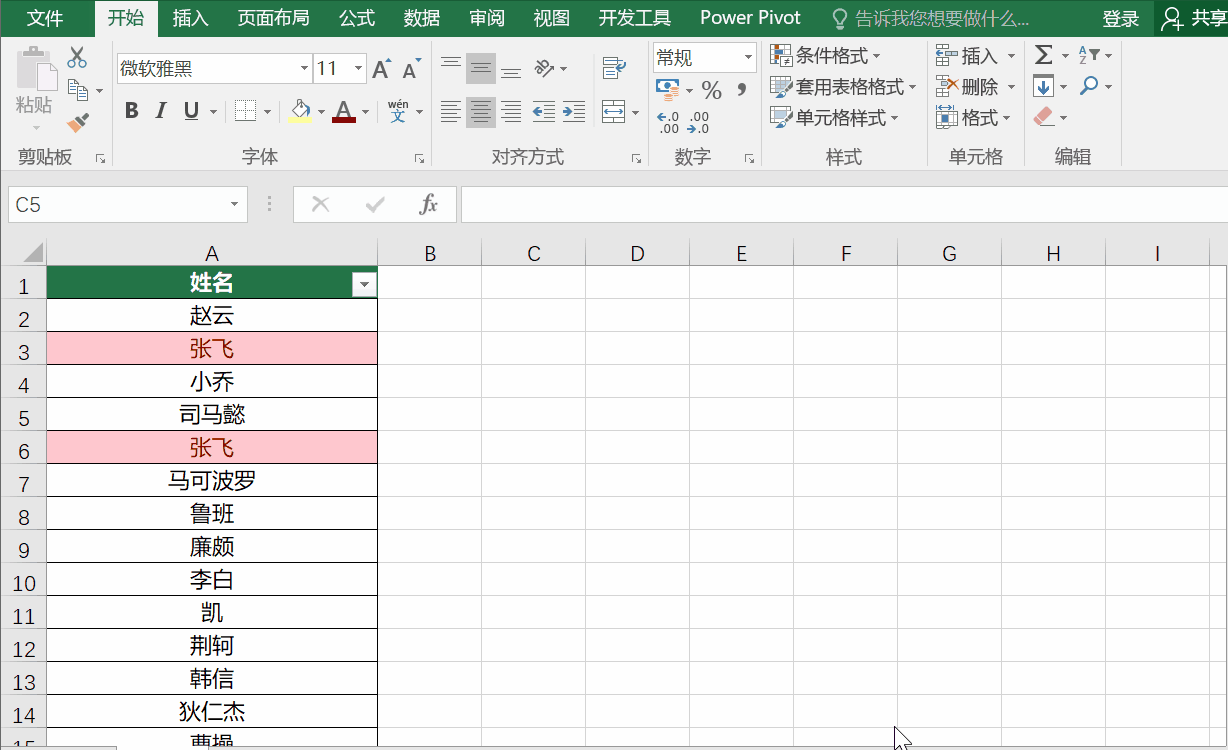Toggle middle vertical alignment
Image resolution: width=1228 pixels, height=750 pixels.
click(481, 68)
